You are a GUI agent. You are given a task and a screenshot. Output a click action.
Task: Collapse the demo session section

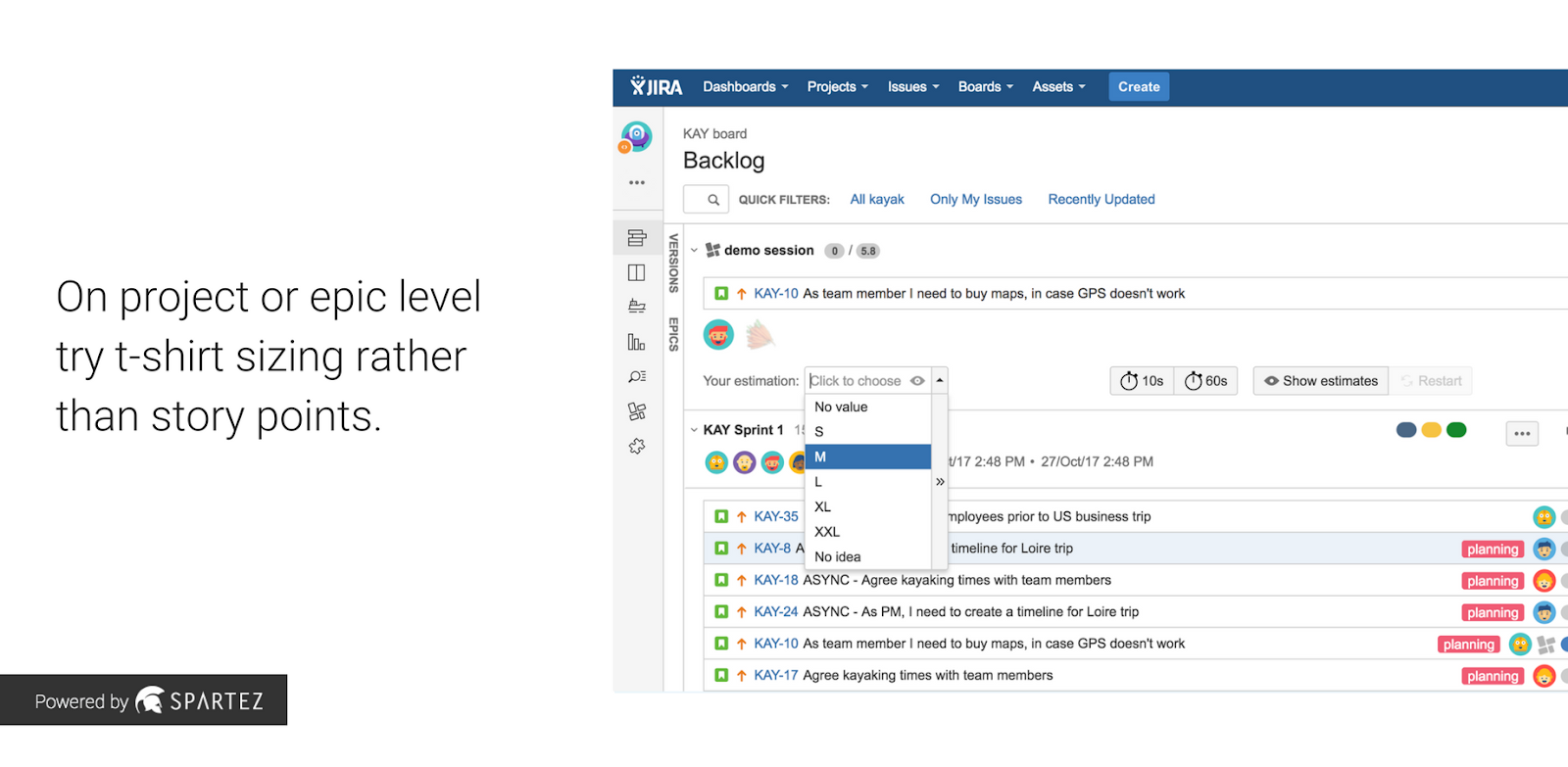(694, 251)
